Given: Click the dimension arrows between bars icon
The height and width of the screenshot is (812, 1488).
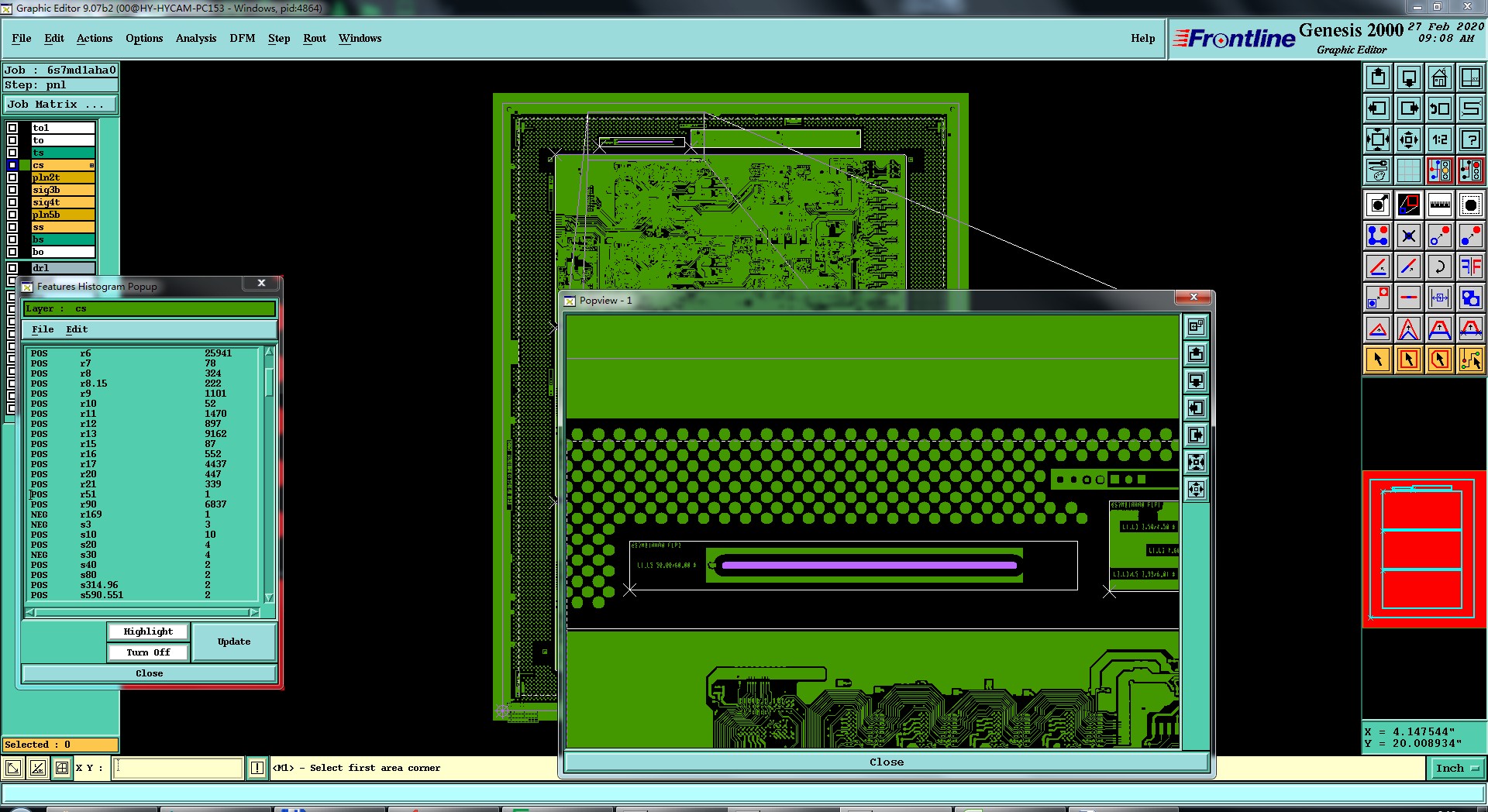Looking at the screenshot, I should pos(1440,298).
